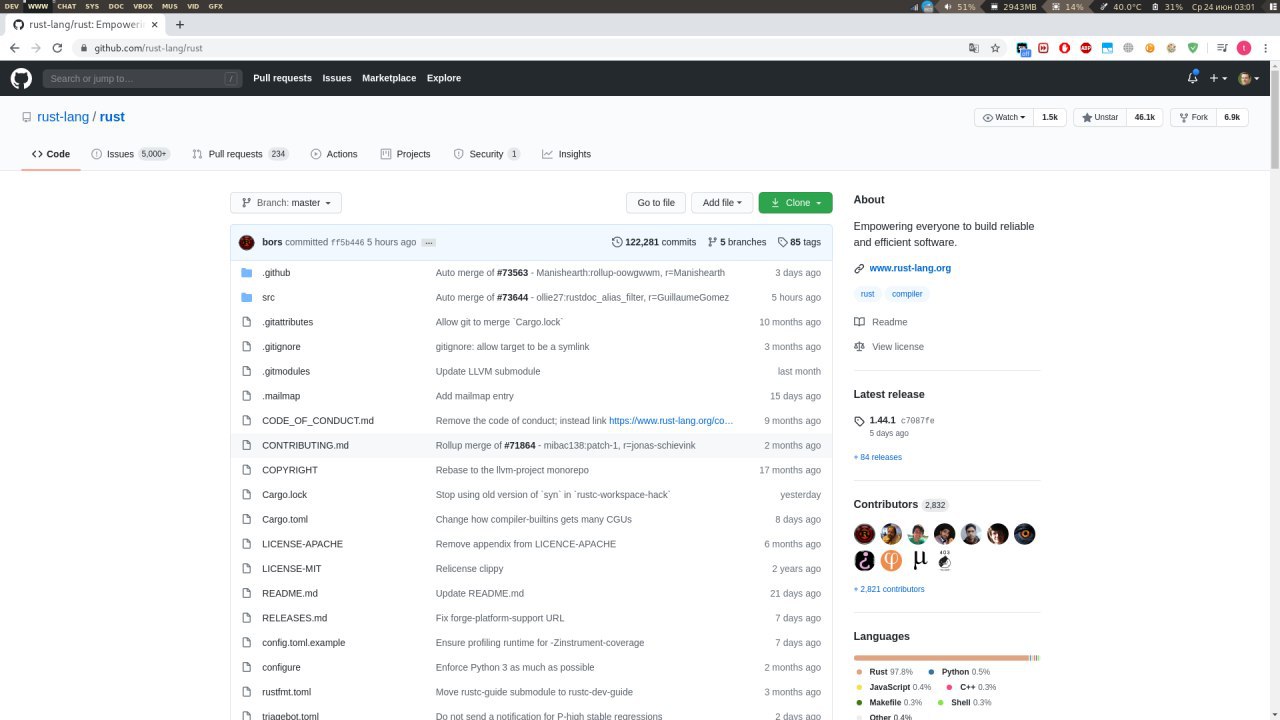
Task: Unstar the repository
Action: click(1099, 117)
